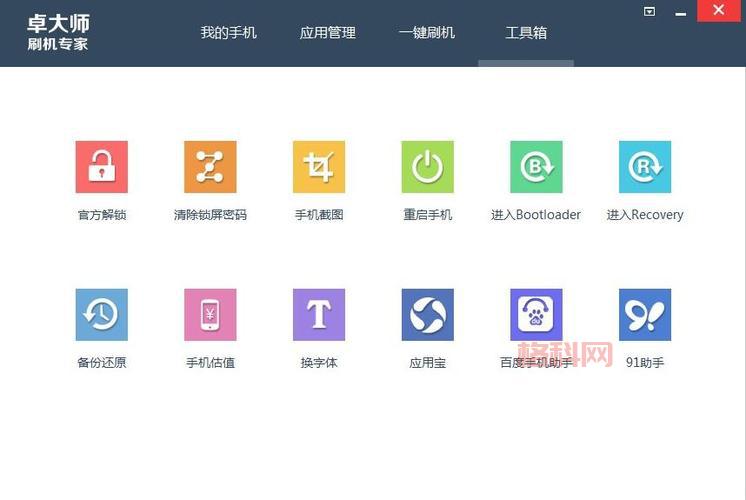Click the 91助手 label text
Image resolution: width=746 pixels, height=500 pixels.
click(645, 363)
